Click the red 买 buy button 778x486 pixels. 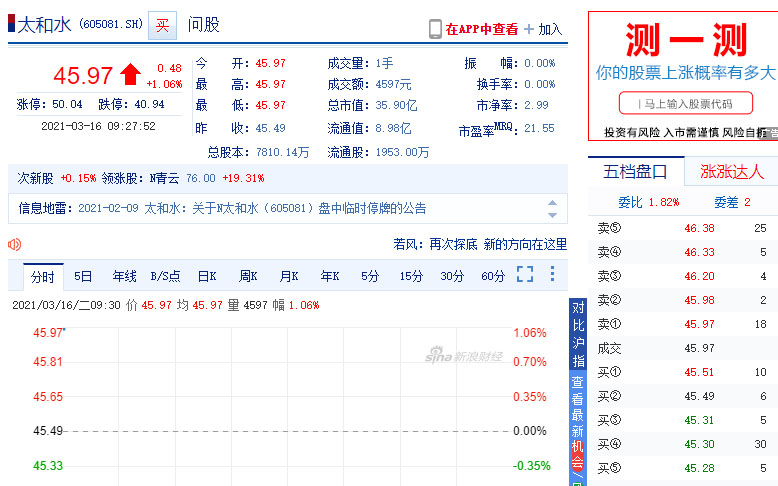(x=162, y=25)
